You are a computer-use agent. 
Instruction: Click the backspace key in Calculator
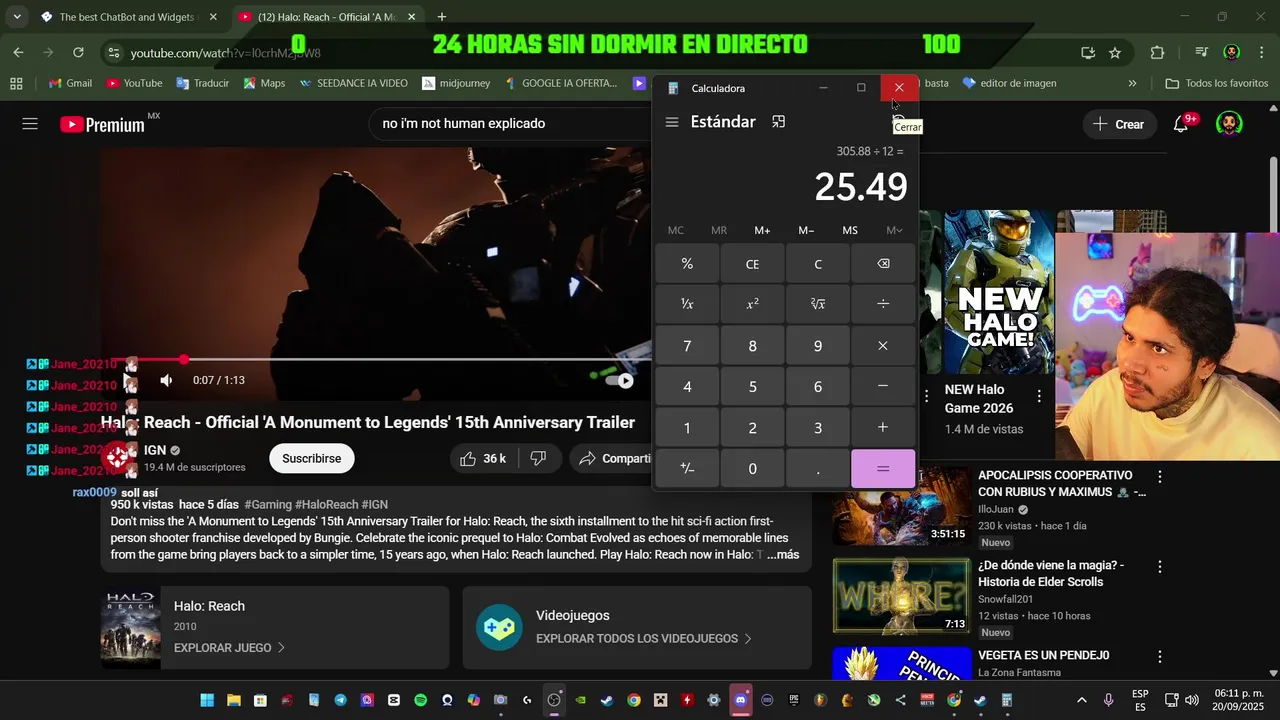(883, 264)
